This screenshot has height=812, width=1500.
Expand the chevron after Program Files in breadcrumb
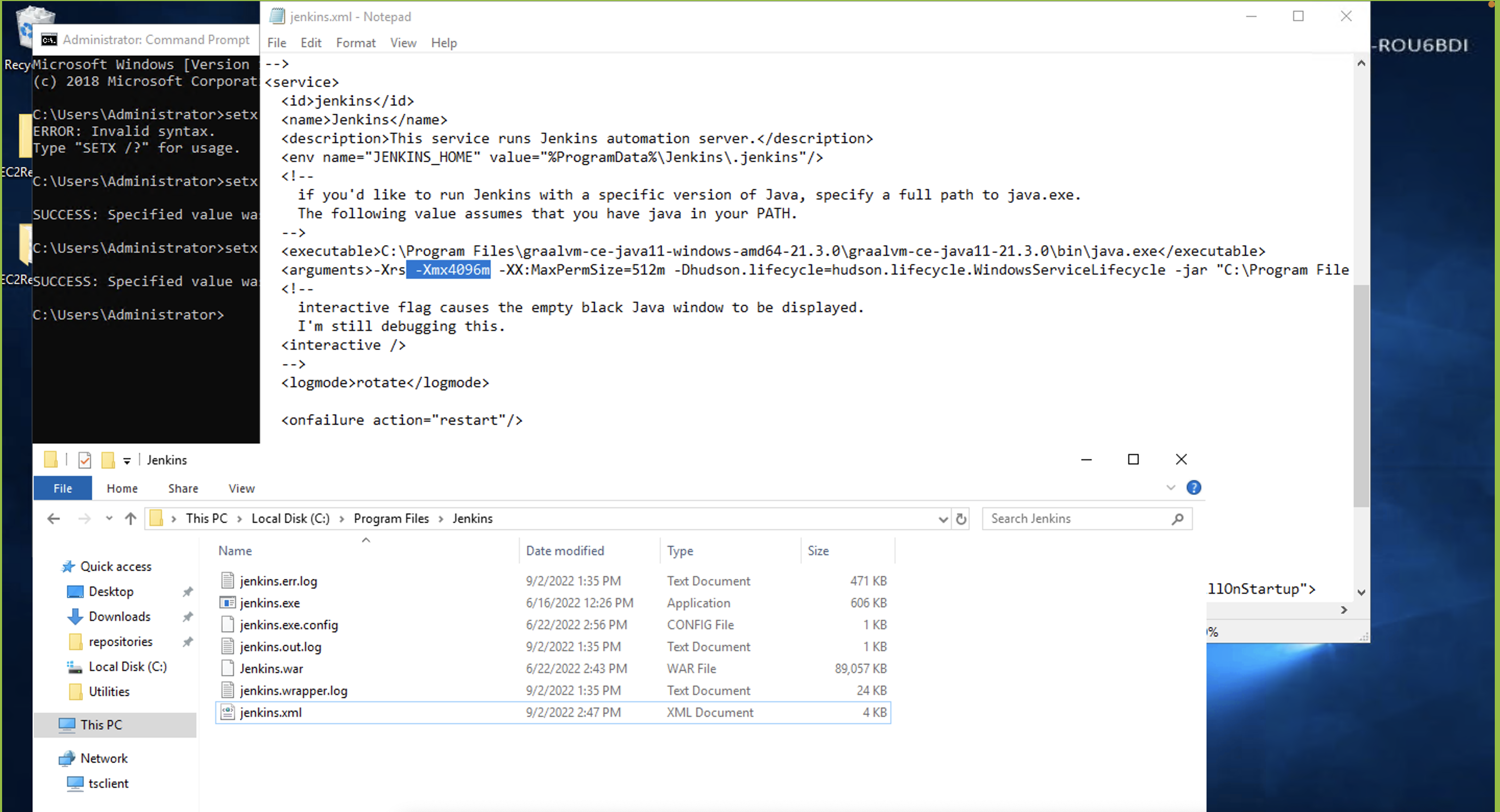pos(441,519)
